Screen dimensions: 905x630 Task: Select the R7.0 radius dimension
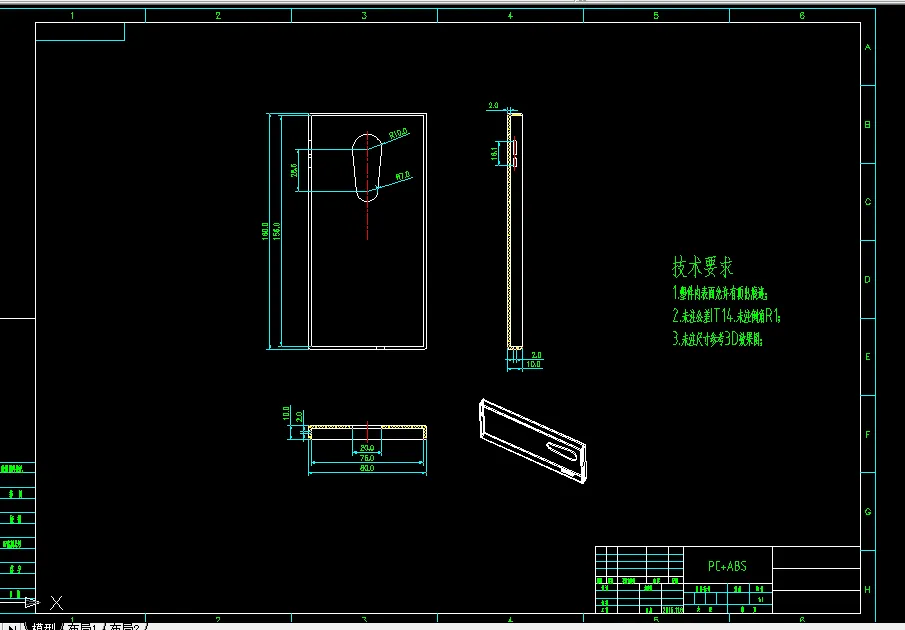point(403,175)
